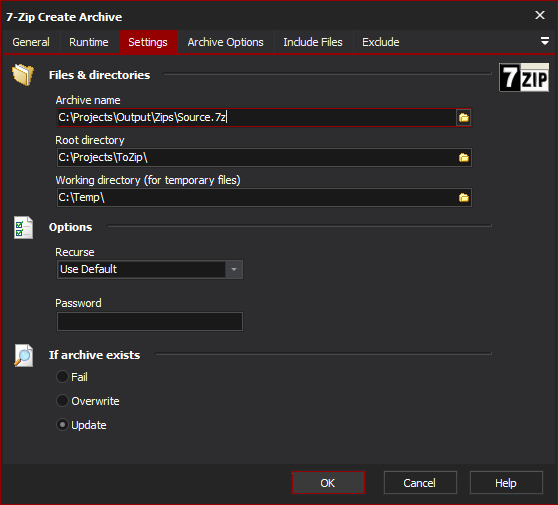Close the 7-Zip Create Archive dialog
The height and width of the screenshot is (505, 558).
point(540,15)
